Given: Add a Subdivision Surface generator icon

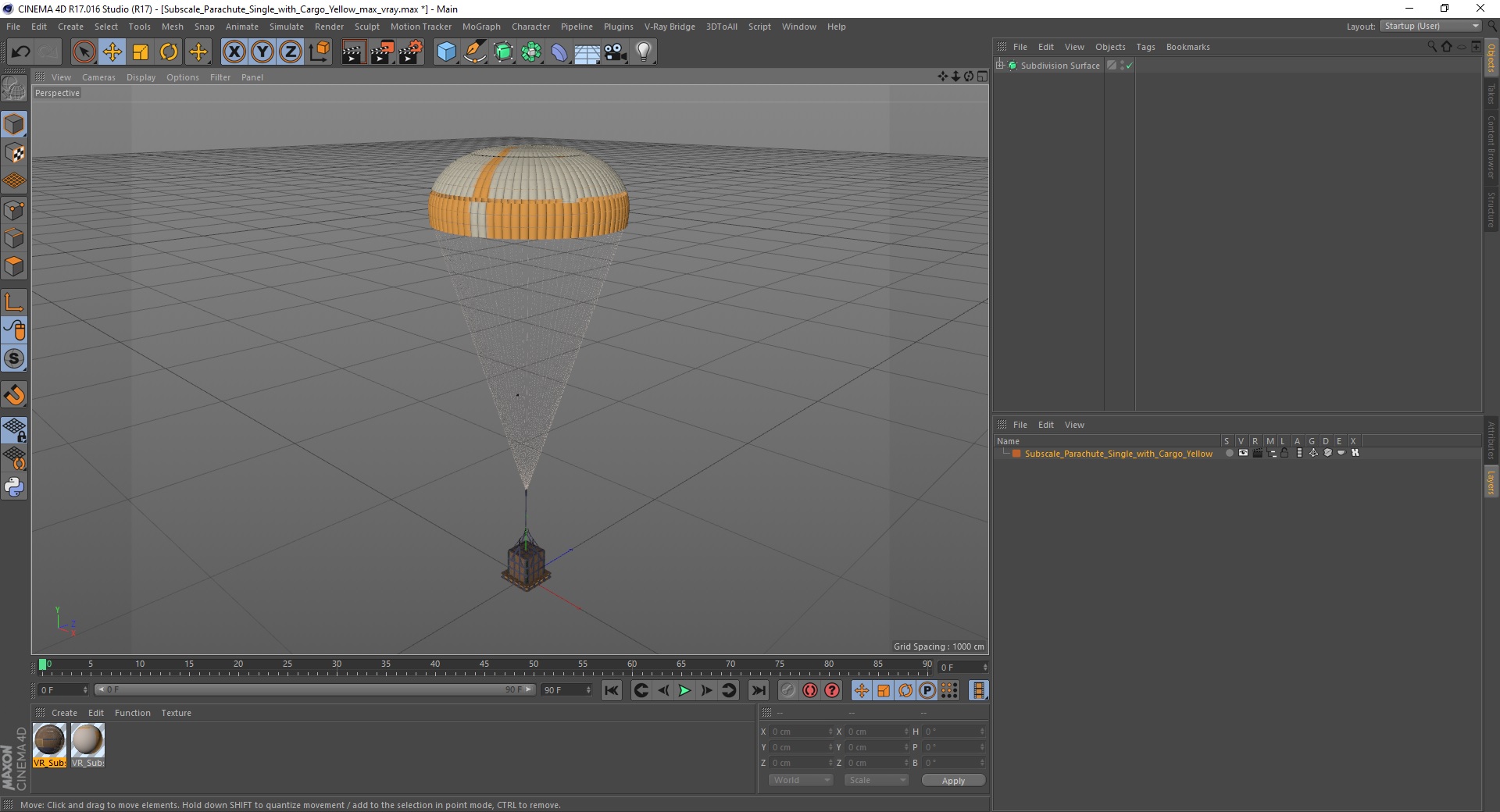Looking at the screenshot, I should pyautogui.click(x=504, y=52).
